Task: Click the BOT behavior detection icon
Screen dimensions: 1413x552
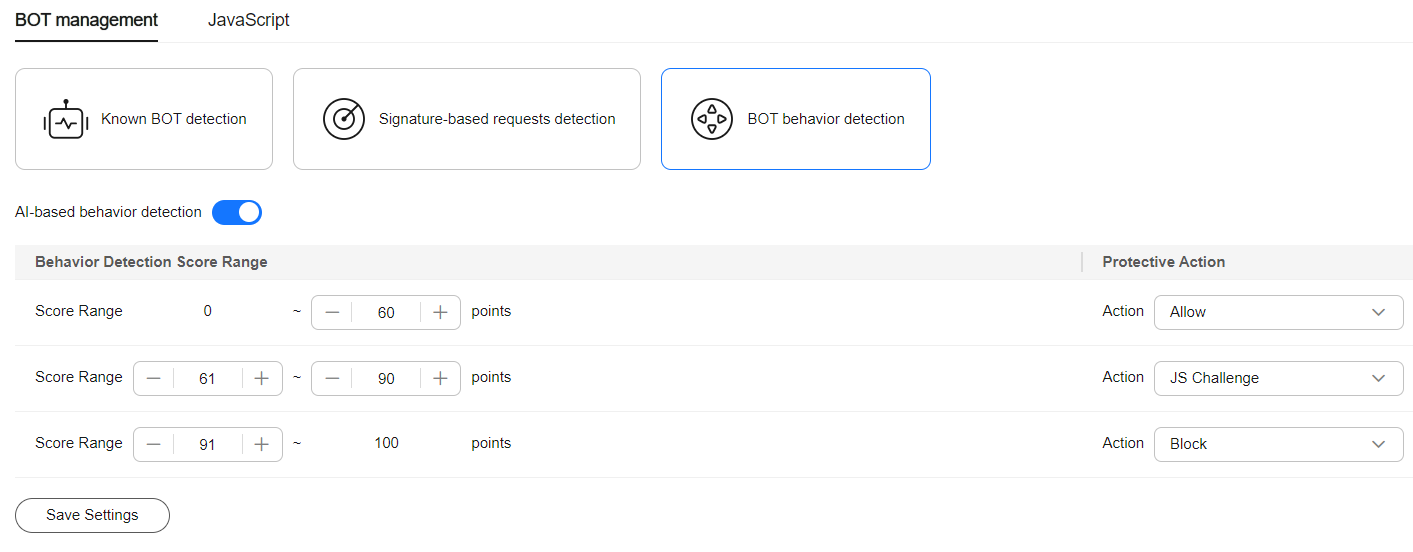Action: pyautogui.click(x=712, y=119)
